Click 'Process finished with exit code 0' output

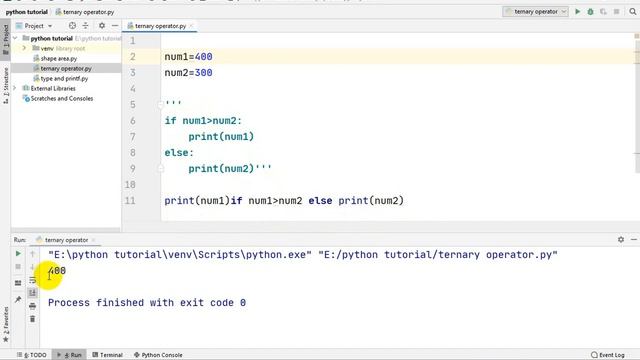(147, 302)
